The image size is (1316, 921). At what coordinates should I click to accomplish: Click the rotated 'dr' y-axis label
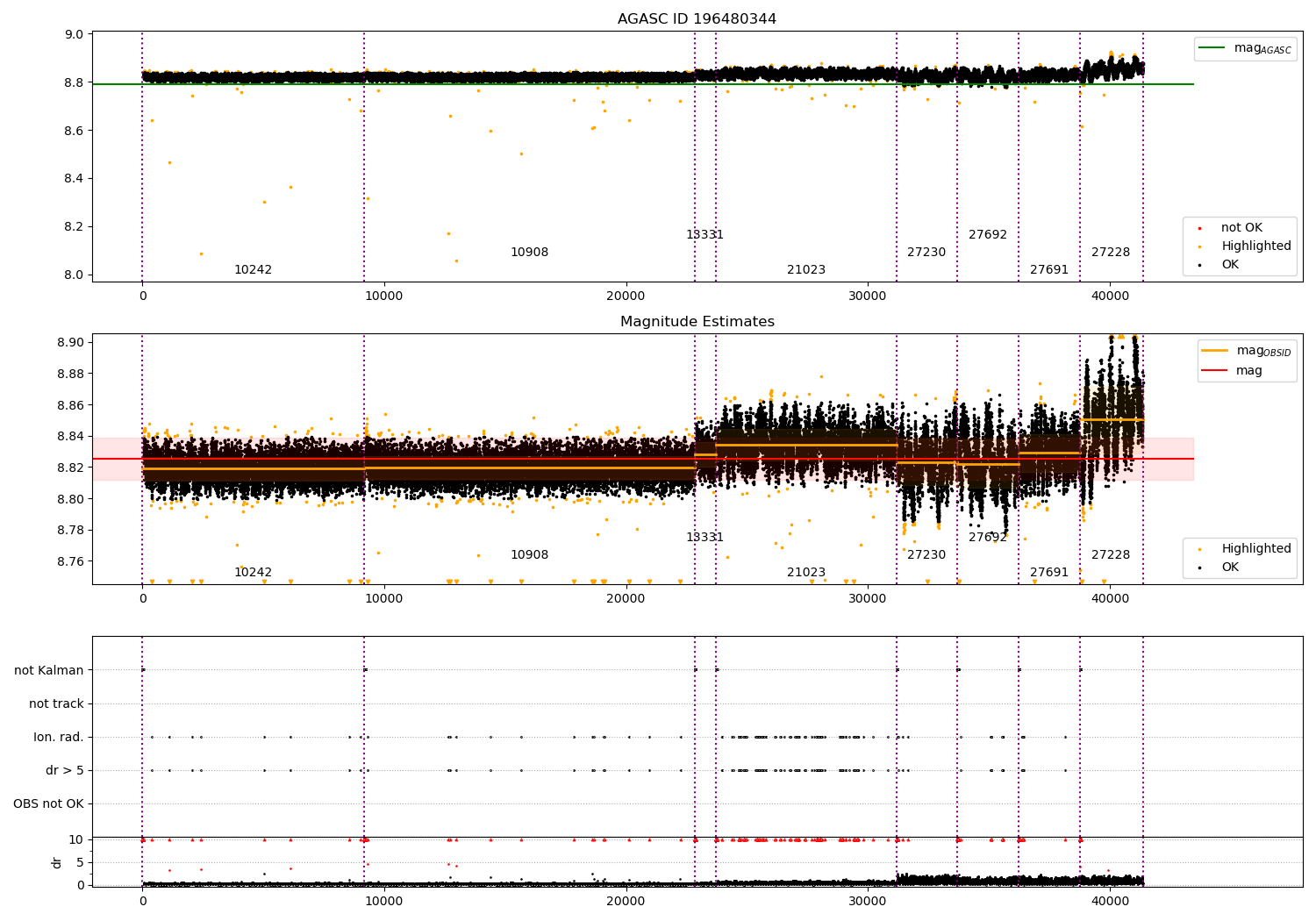click(x=57, y=862)
